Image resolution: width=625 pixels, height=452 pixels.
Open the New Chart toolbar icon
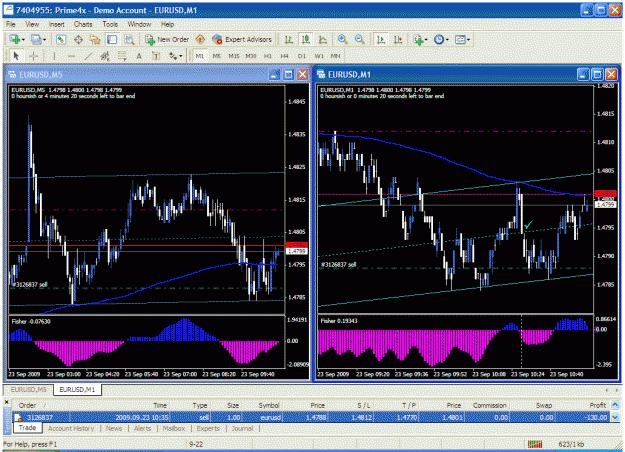tap(15, 39)
